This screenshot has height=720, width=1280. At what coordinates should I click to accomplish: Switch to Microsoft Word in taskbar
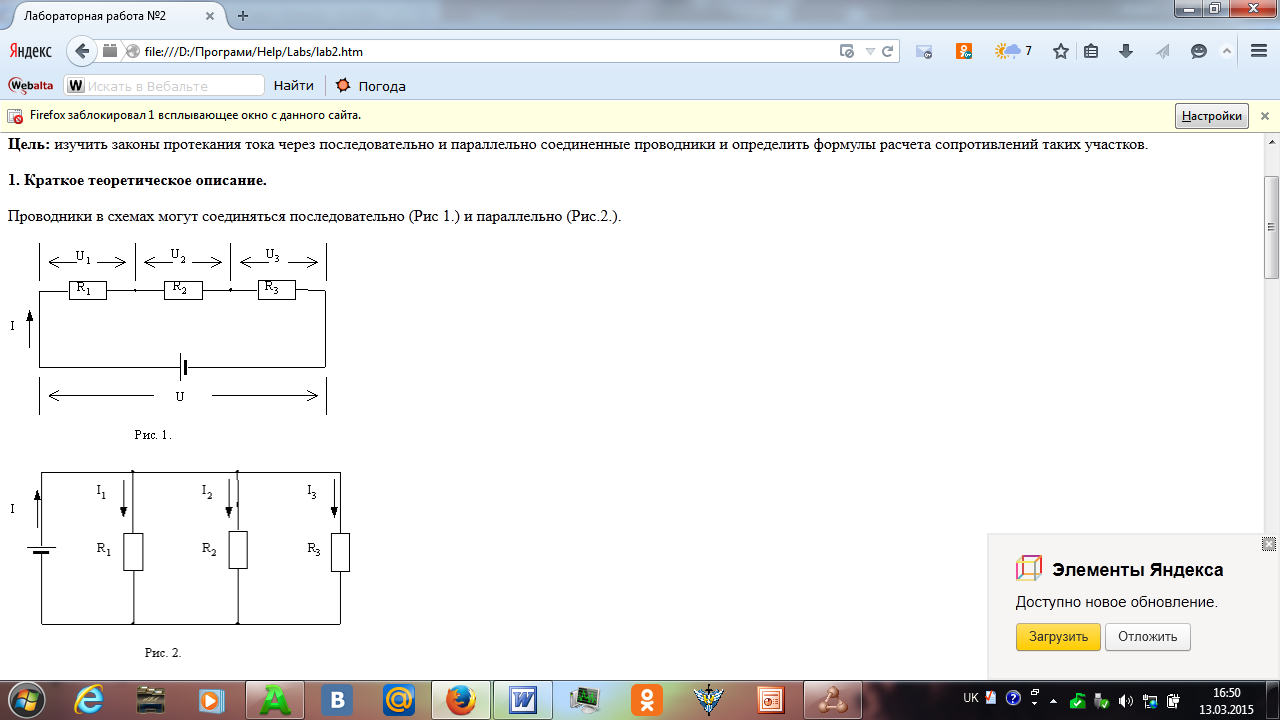[x=524, y=700]
